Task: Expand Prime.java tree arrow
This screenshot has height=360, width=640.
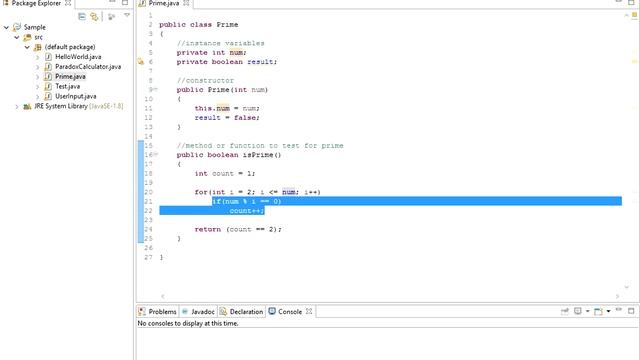Action: coord(38,77)
